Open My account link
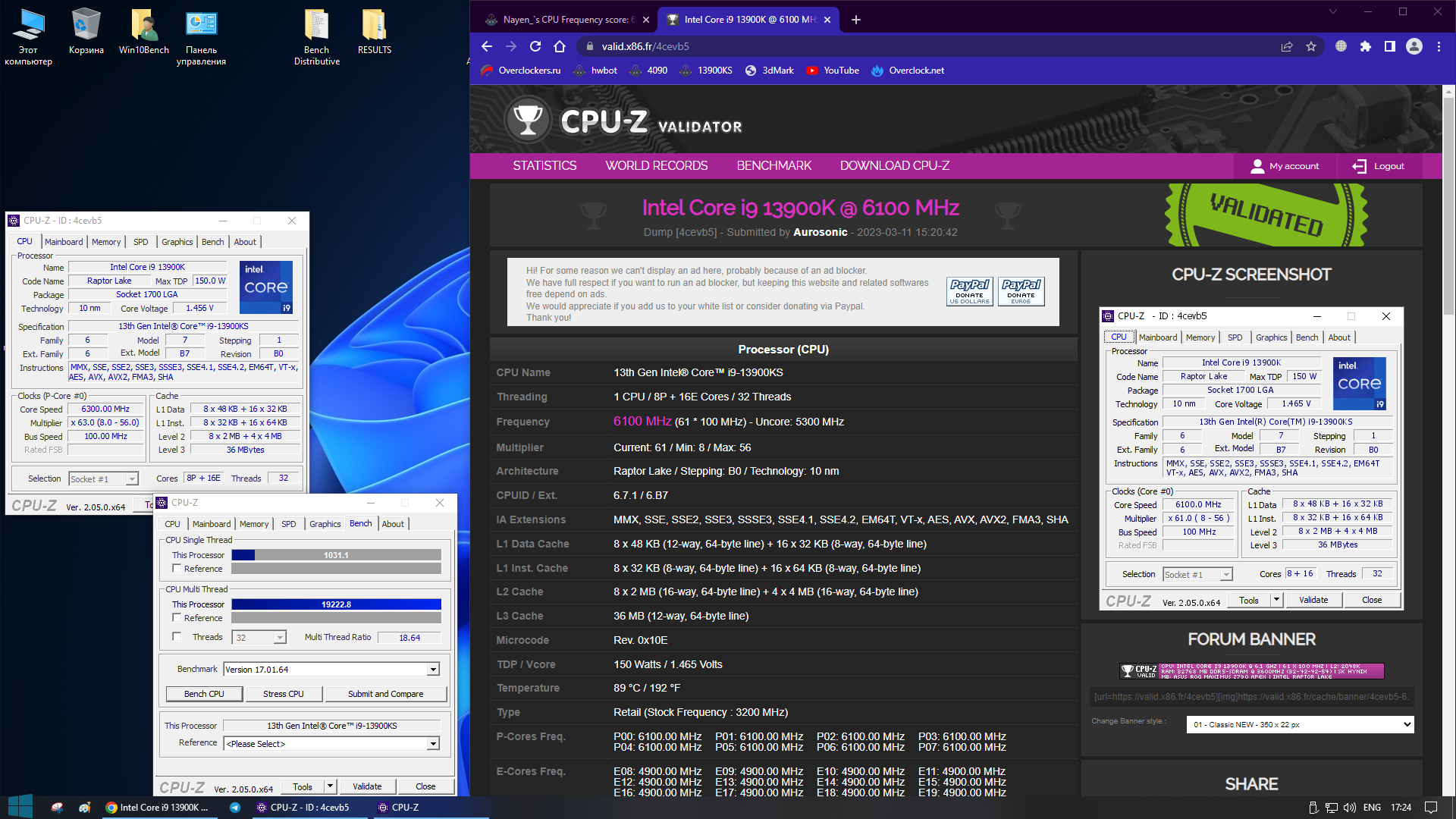 (x=1285, y=166)
